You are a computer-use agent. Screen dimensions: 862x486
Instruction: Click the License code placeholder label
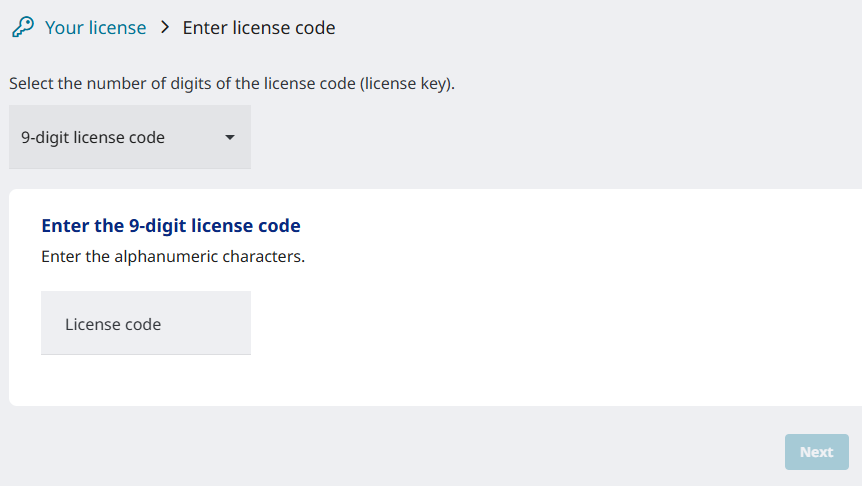pos(113,324)
